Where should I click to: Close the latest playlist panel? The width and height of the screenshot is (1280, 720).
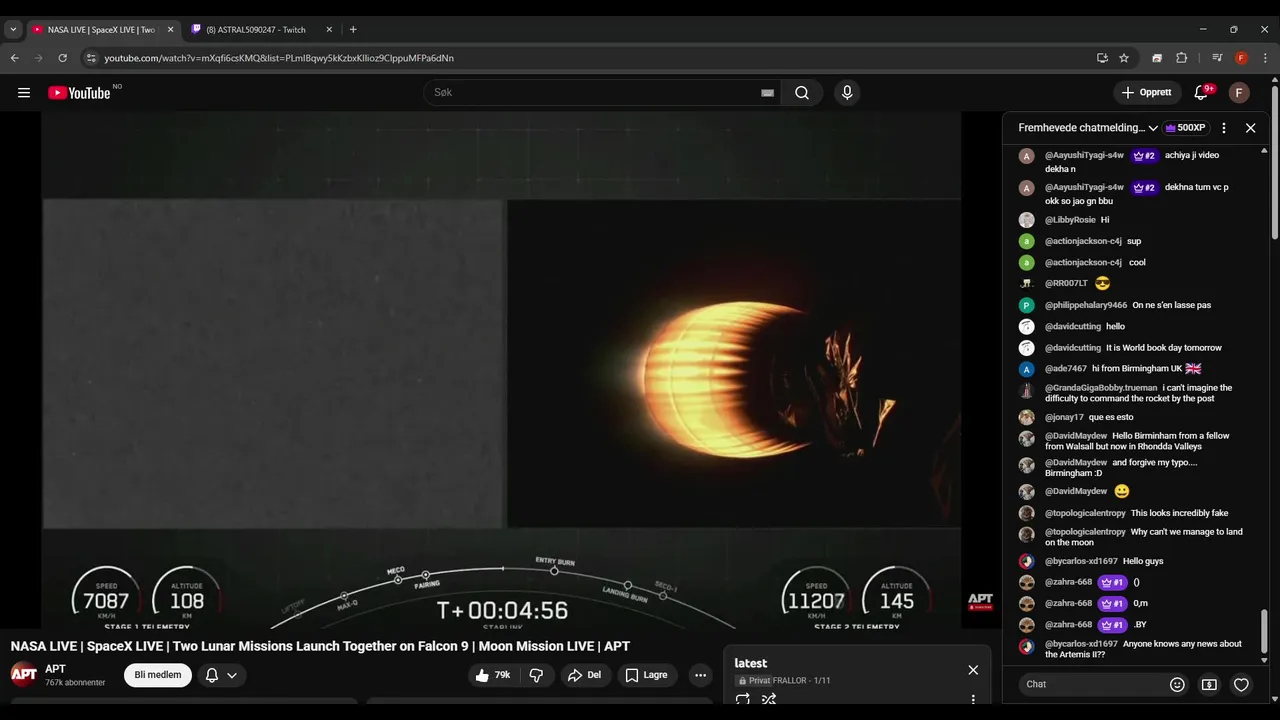pos(973,670)
